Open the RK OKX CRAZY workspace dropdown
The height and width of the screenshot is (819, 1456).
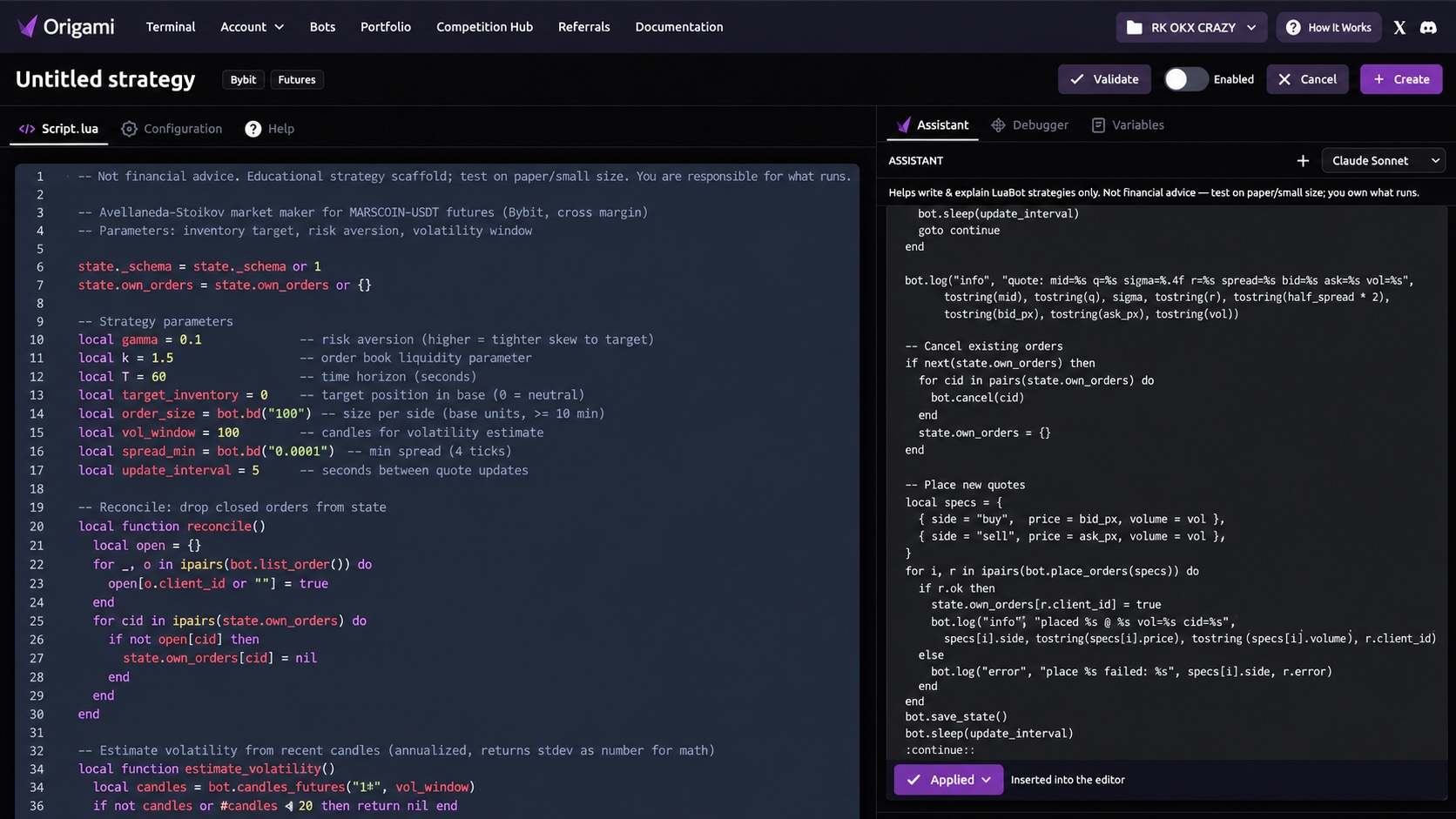tap(1191, 28)
